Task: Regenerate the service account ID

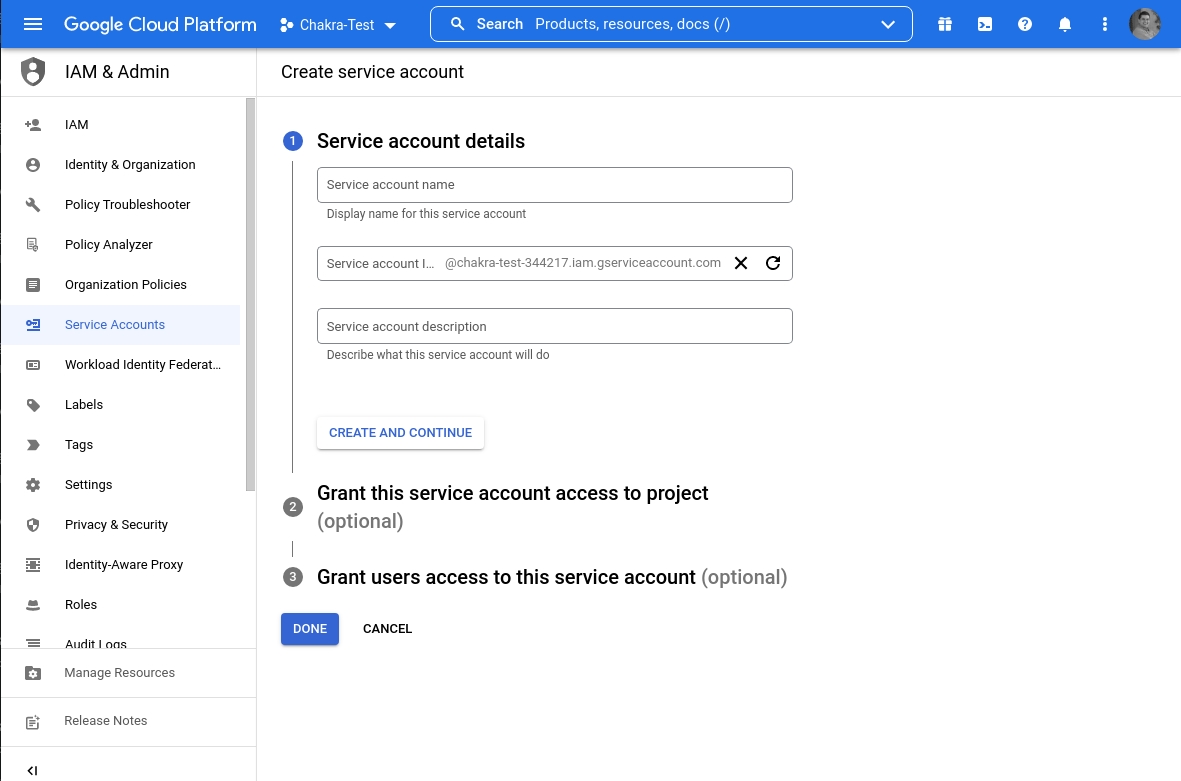Action: click(772, 263)
